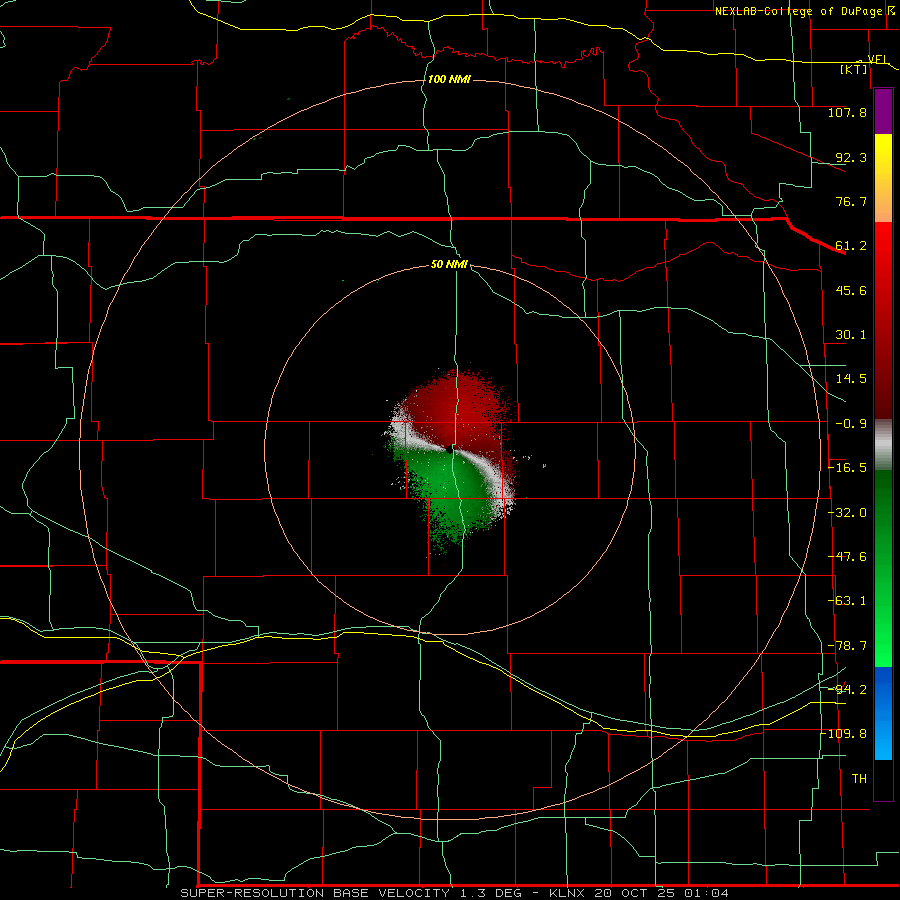This screenshot has height=900, width=900.
Task: Click the color scale value -47.6
Action: pyautogui.click(x=848, y=557)
